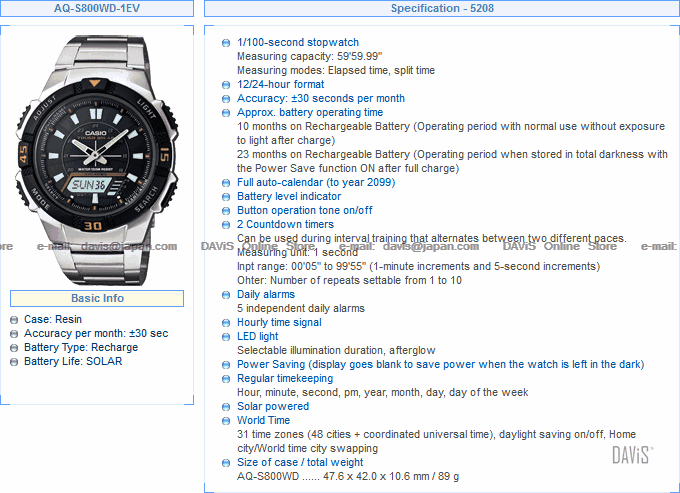
Task: Click the 1/100-second stopwatch heading
Action: point(298,42)
